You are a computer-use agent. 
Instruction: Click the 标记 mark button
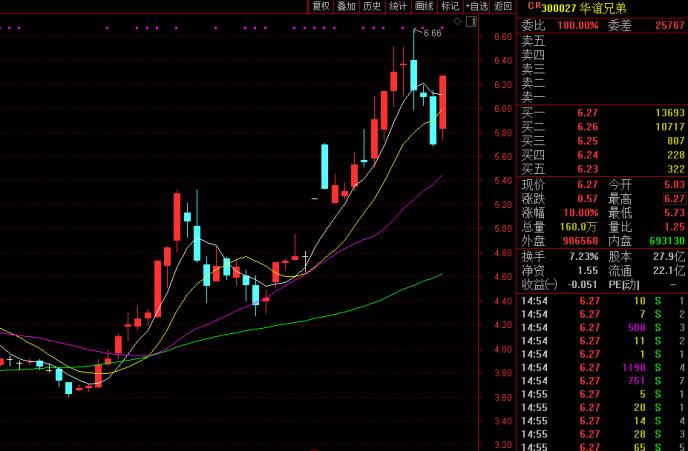click(x=450, y=6)
